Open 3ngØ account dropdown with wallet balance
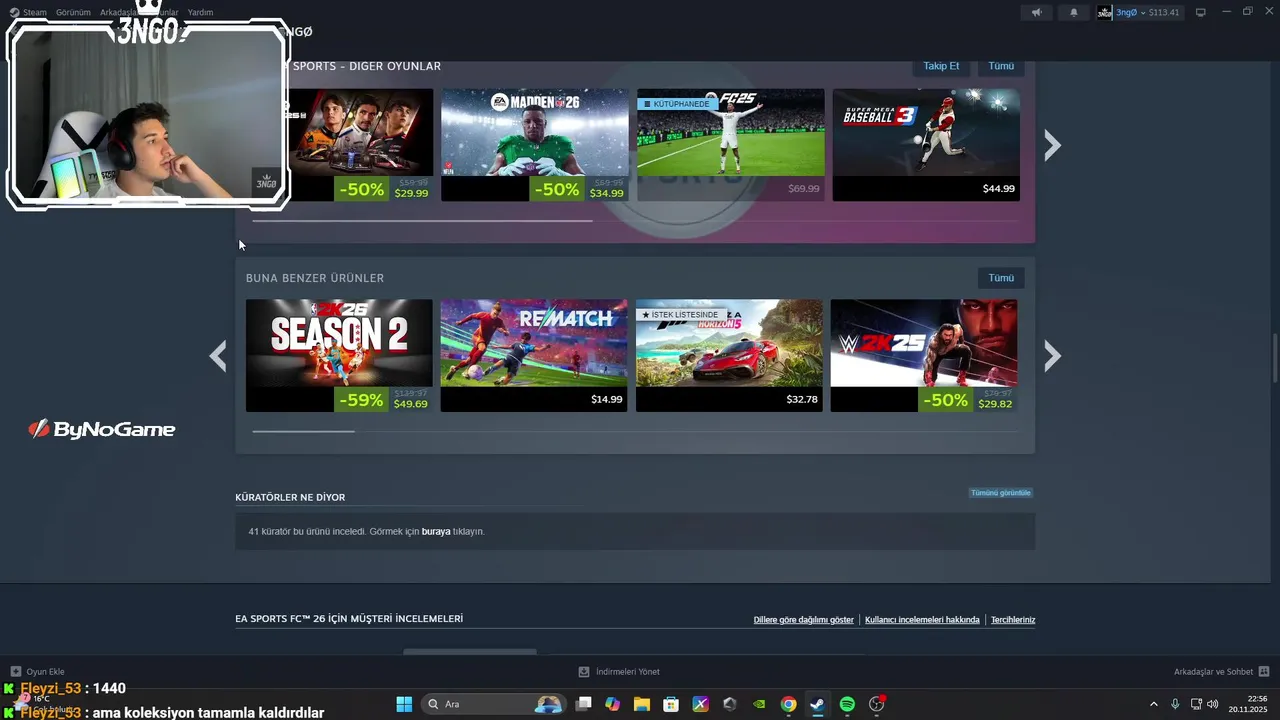Viewport: 1280px width, 720px height. (x=1147, y=12)
